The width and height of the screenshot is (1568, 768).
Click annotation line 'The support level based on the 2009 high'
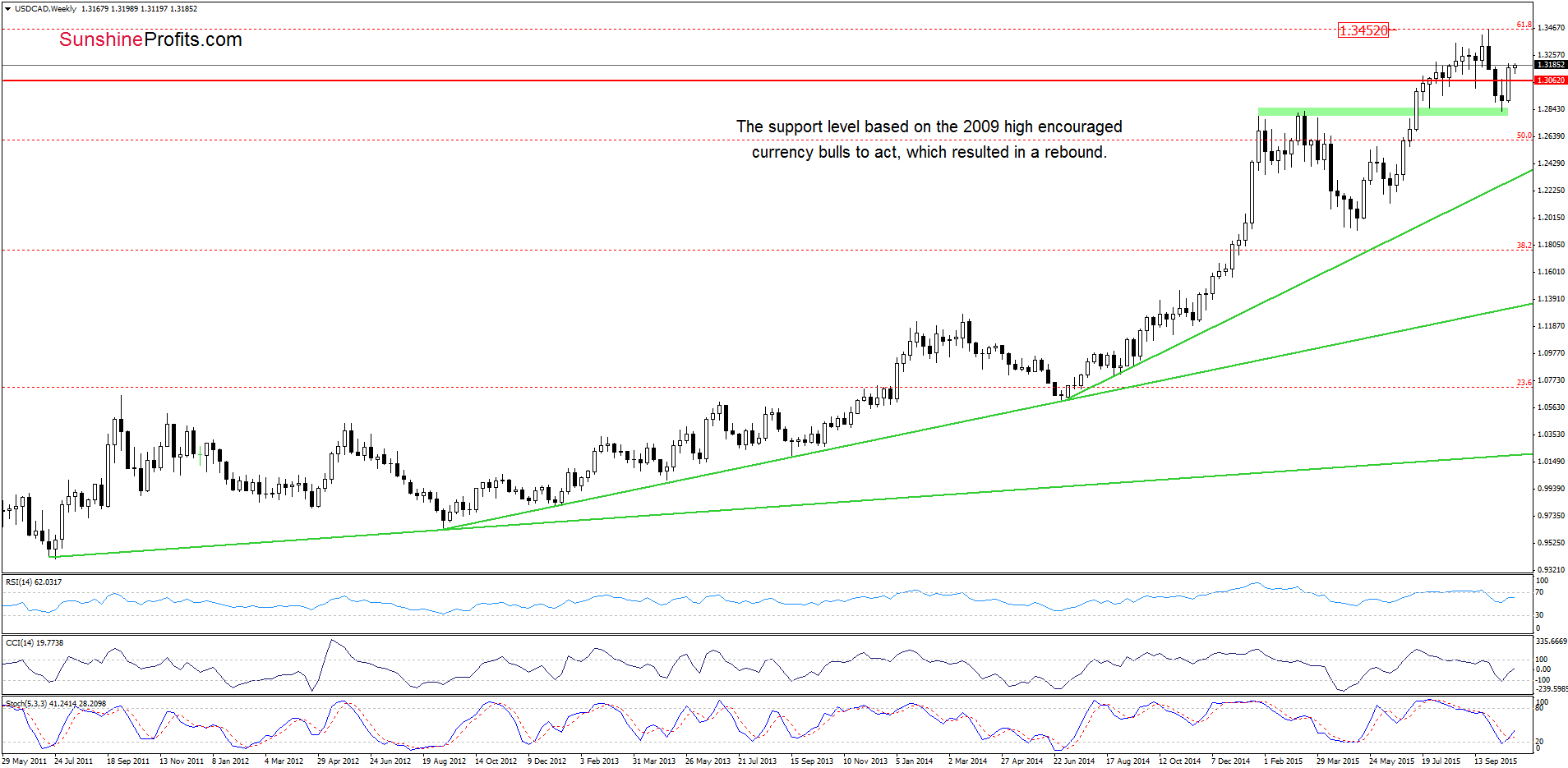[x=929, y=126]
